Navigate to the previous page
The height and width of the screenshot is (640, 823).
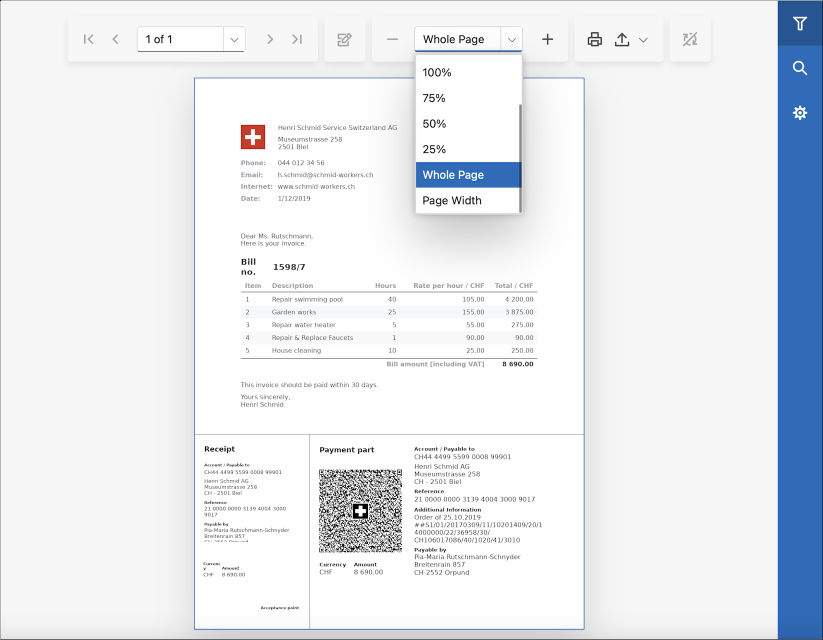click(x=115, y=39)
